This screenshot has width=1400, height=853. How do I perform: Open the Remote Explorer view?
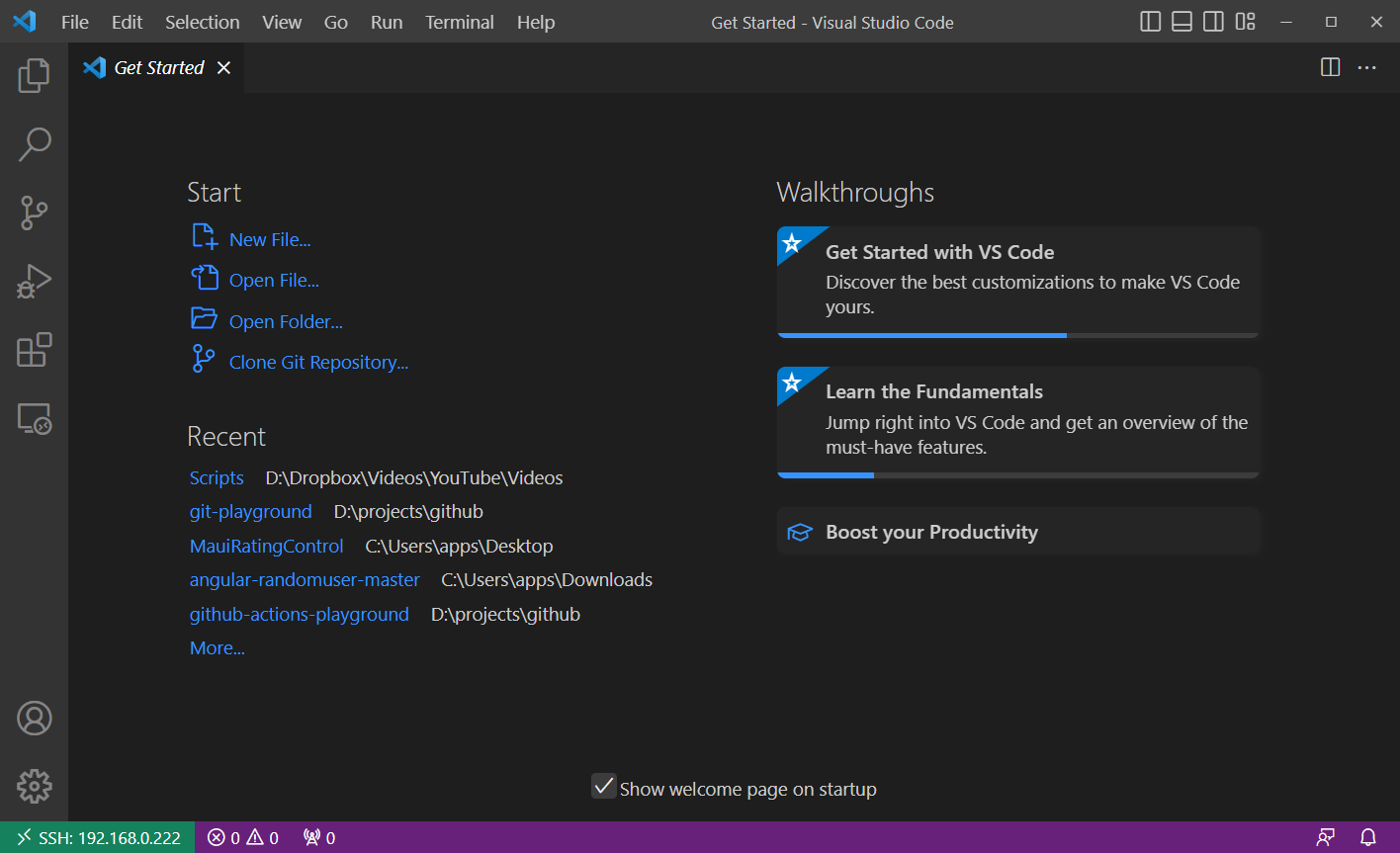coord(34,419)
